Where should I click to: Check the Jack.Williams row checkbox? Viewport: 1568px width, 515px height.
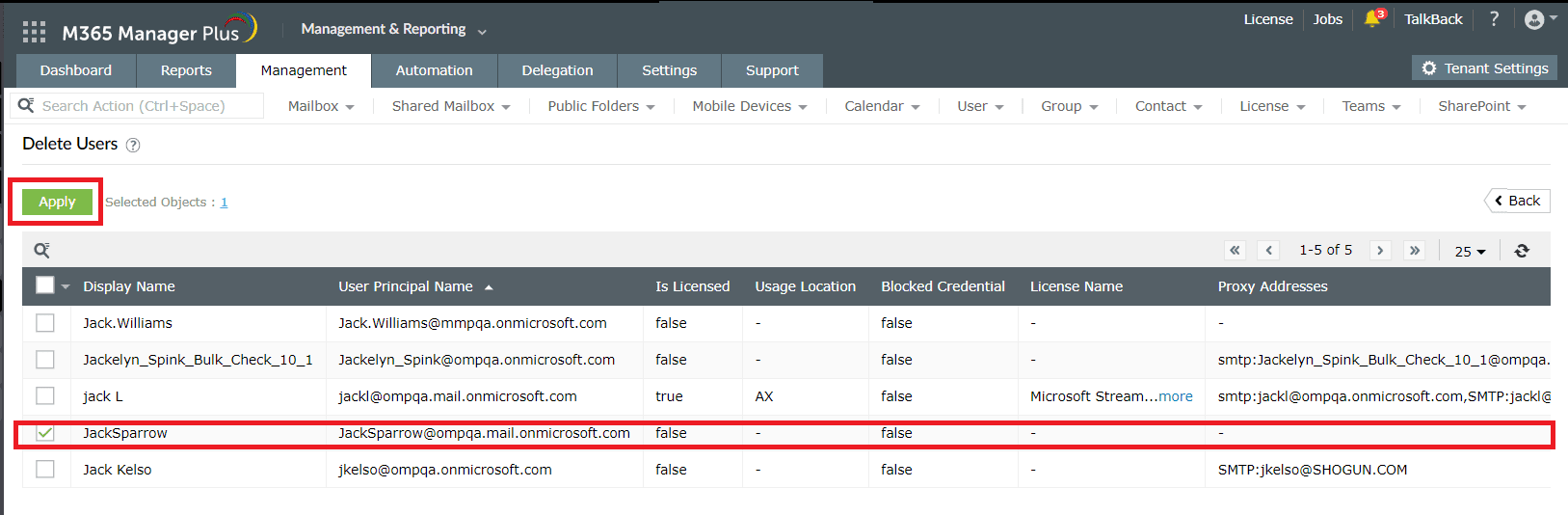coord(45,323)
